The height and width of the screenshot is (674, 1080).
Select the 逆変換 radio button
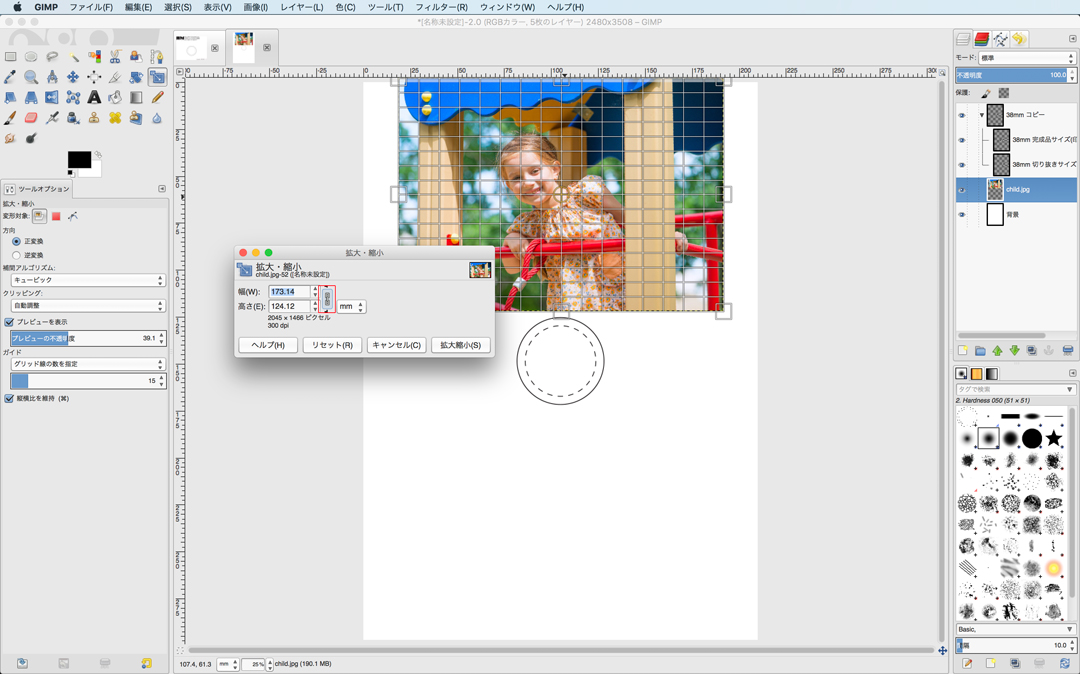[x=16, y=255]
